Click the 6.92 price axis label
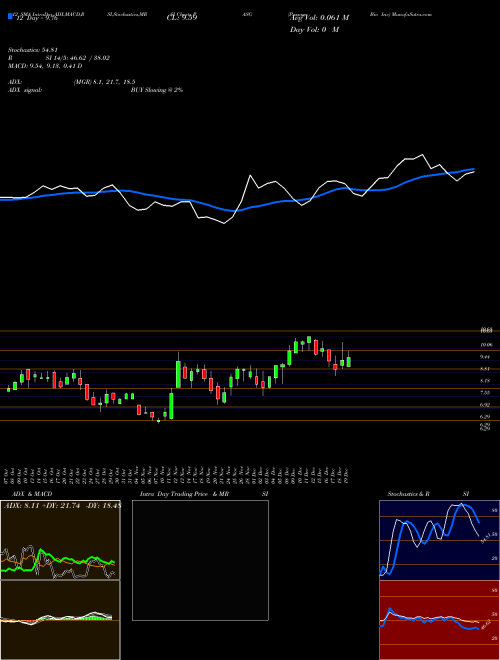This screenshot has height=660, width=500. pos(486,405)
